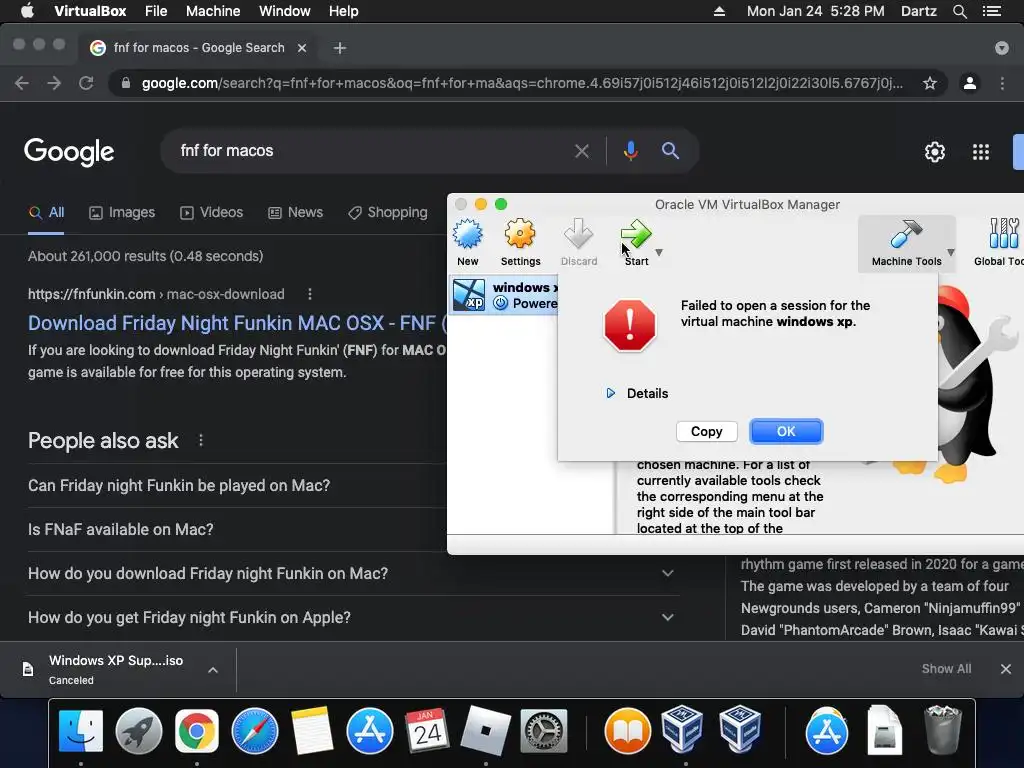The width and height of the screenshot is (1024, 768).
Task: Open Finder from the Dock
Action: [81, 731]
